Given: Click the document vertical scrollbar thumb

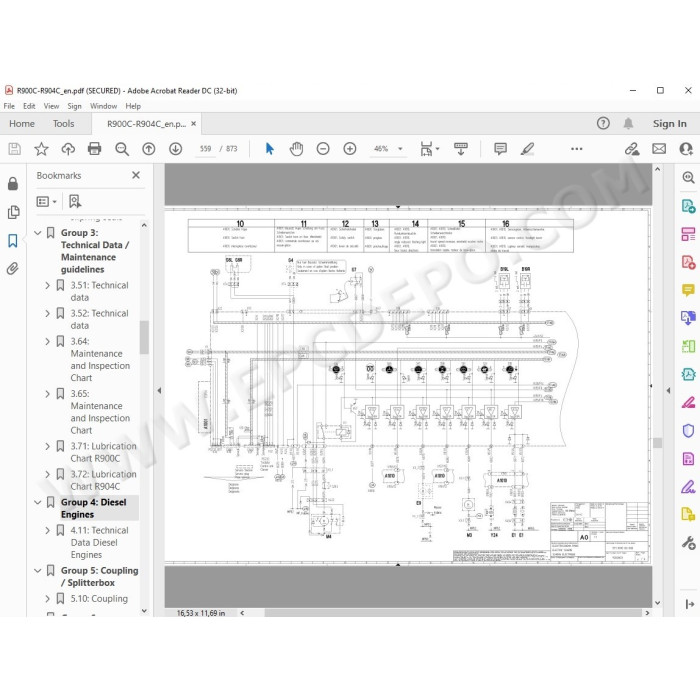Looking at the screenshot, I should point(658,443).
